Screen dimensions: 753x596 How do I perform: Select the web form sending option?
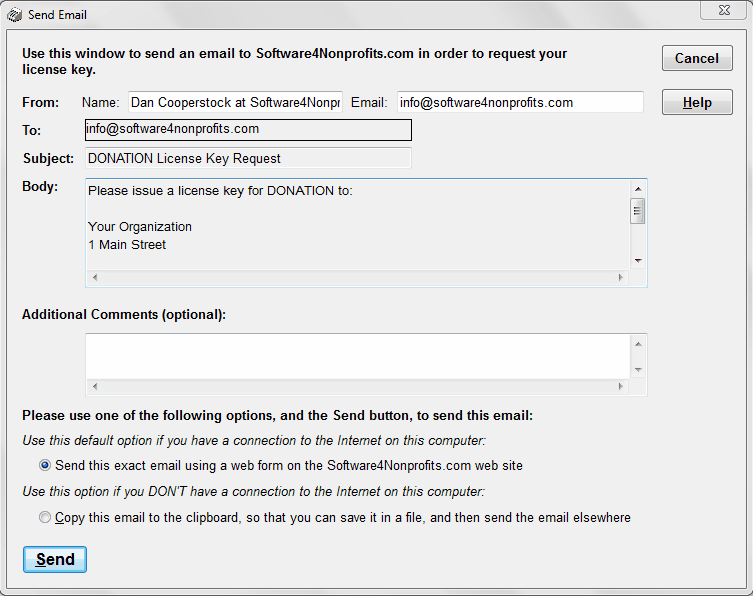[x=45, y=465]
